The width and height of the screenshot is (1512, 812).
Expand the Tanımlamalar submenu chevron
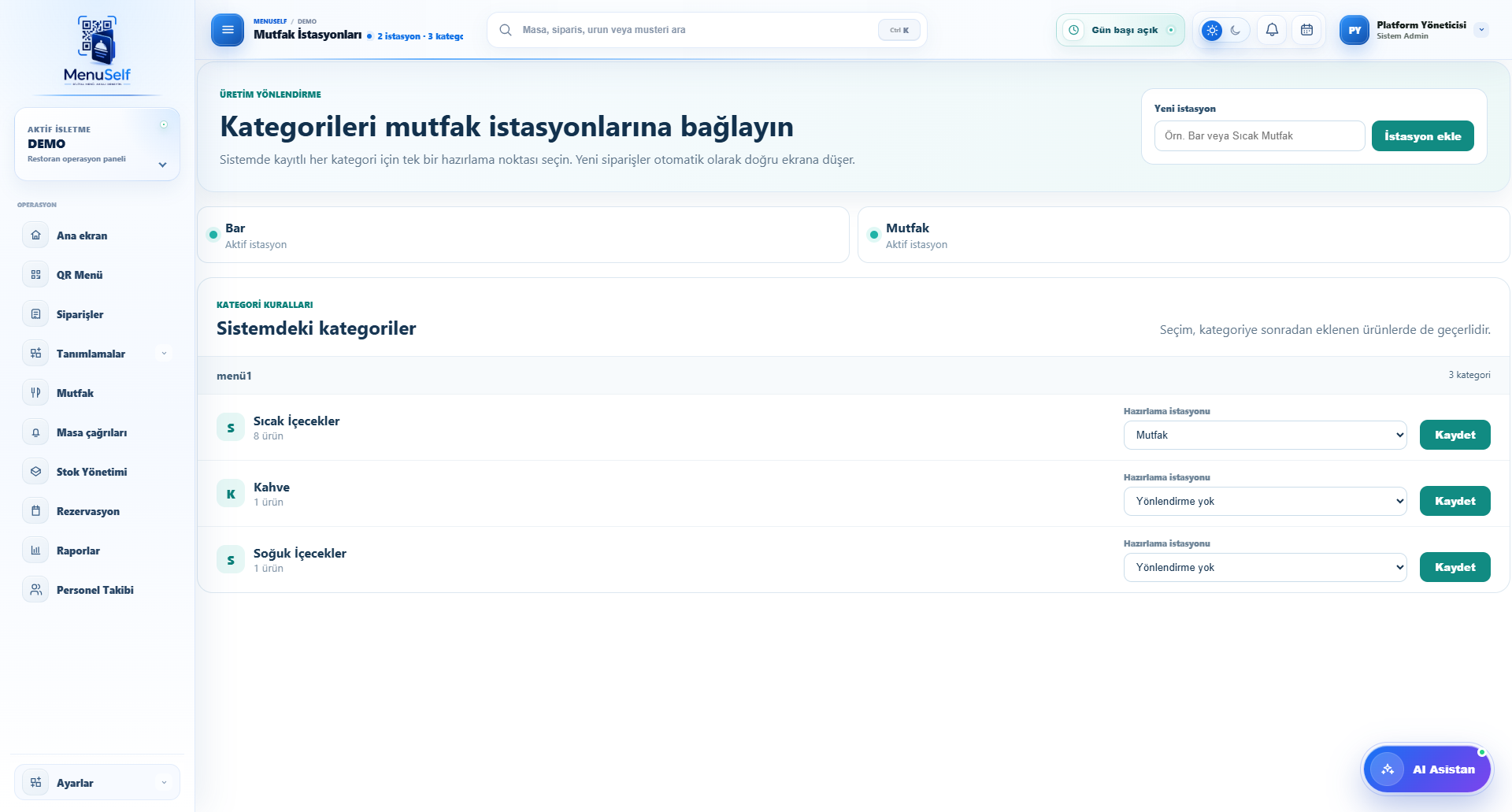(164, 354)
